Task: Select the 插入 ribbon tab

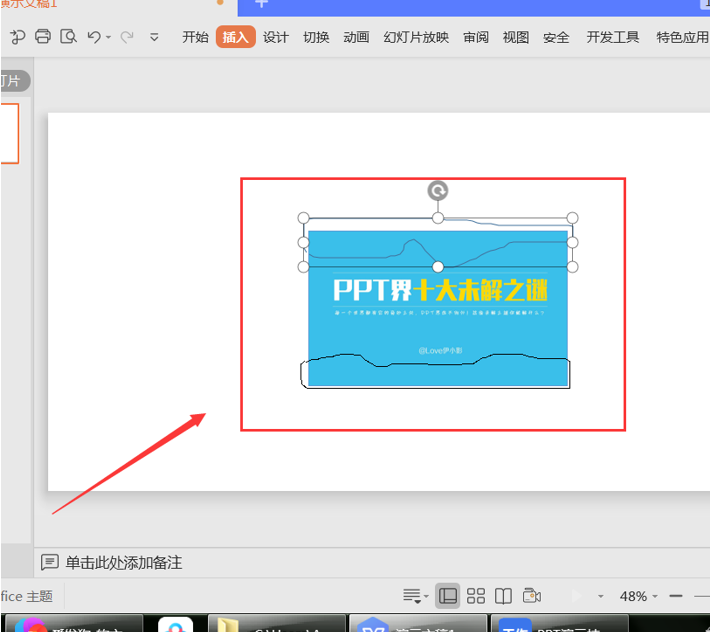Action: (x=235, y=37)
